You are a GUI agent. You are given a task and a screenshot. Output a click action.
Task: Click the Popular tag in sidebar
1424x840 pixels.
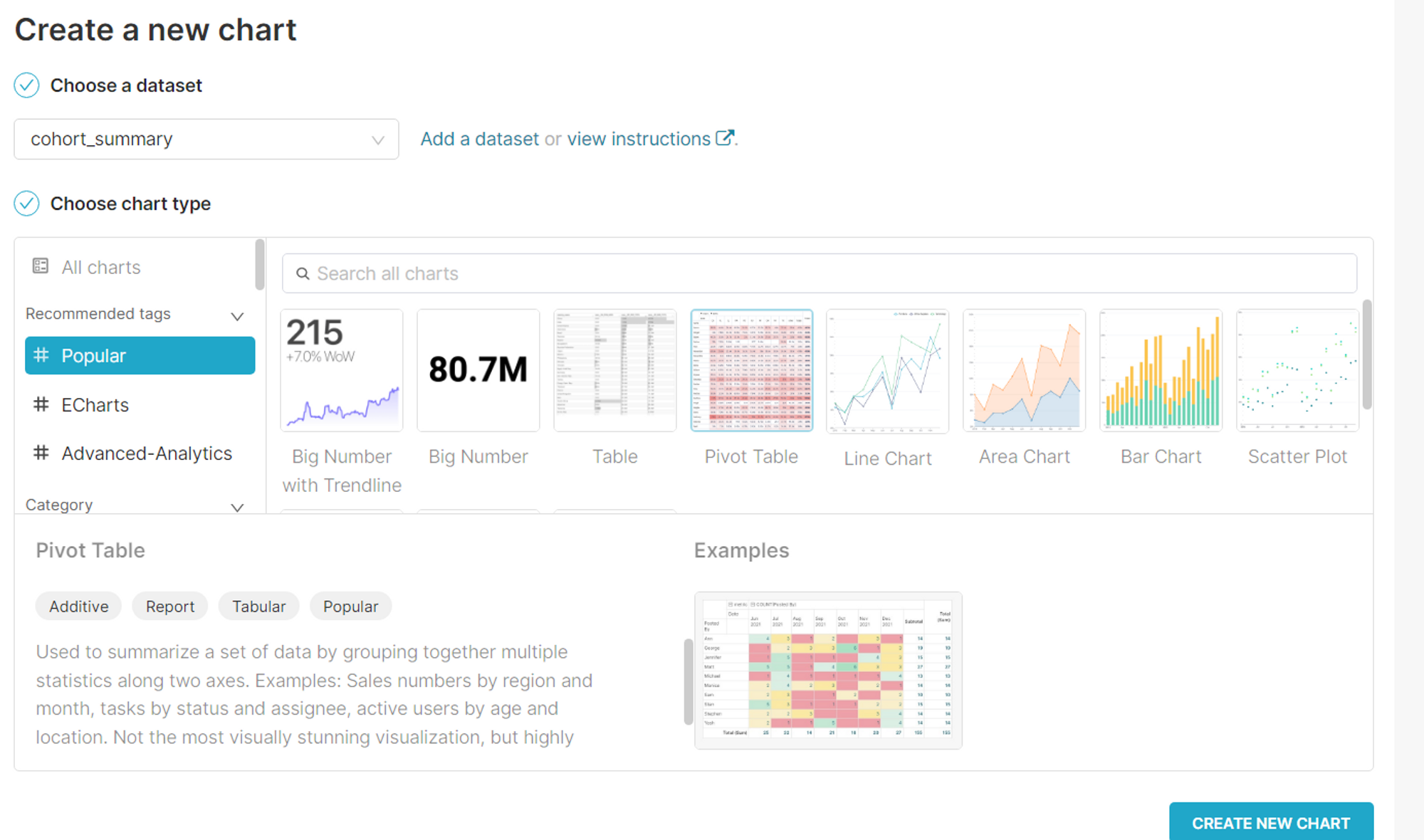click(140, 356)
